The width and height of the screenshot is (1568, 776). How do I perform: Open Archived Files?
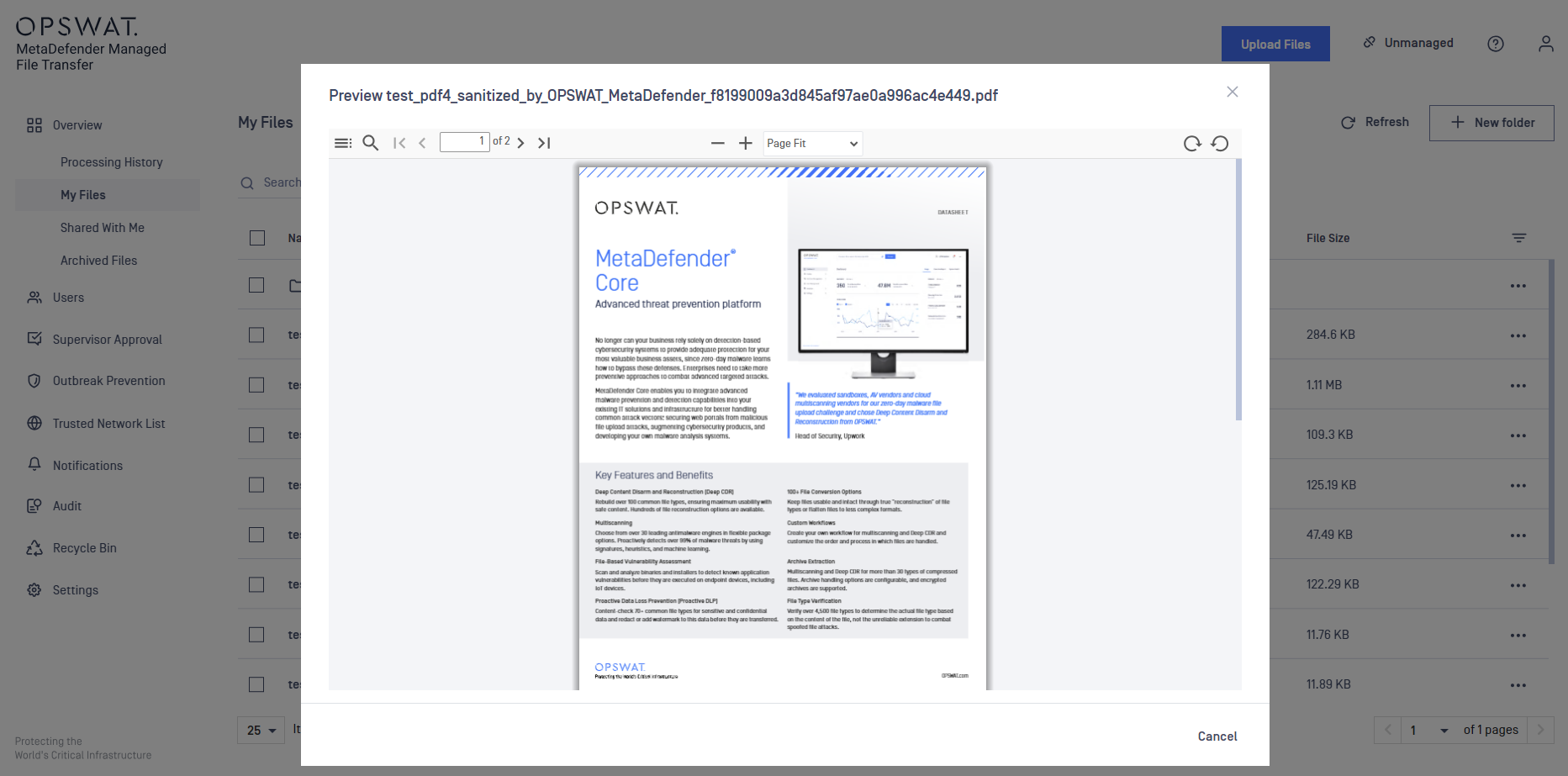(x=98, y=261)
